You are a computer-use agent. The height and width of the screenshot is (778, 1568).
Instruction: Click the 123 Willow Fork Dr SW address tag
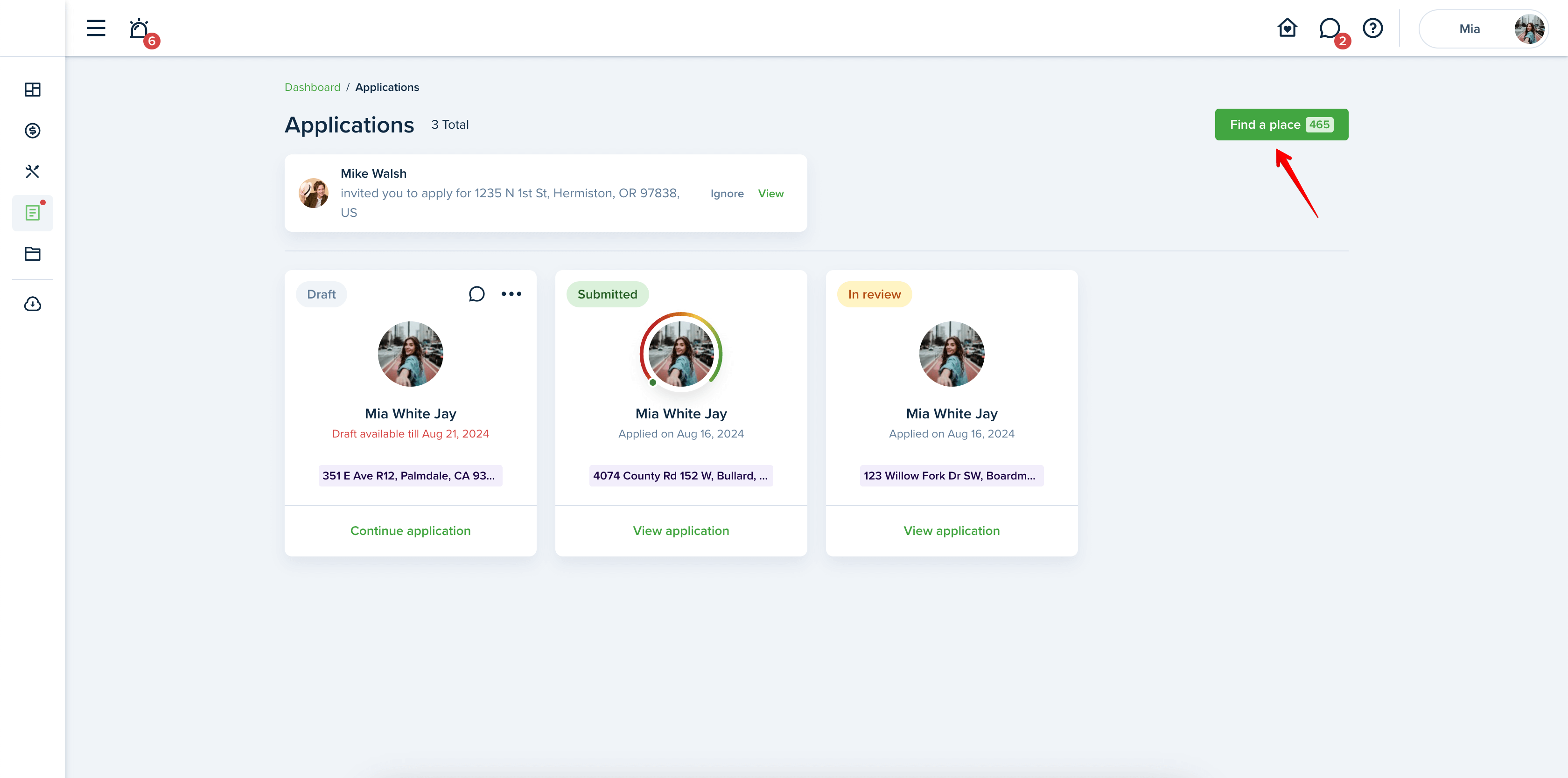pyautogui.click(x=952, y=476)
